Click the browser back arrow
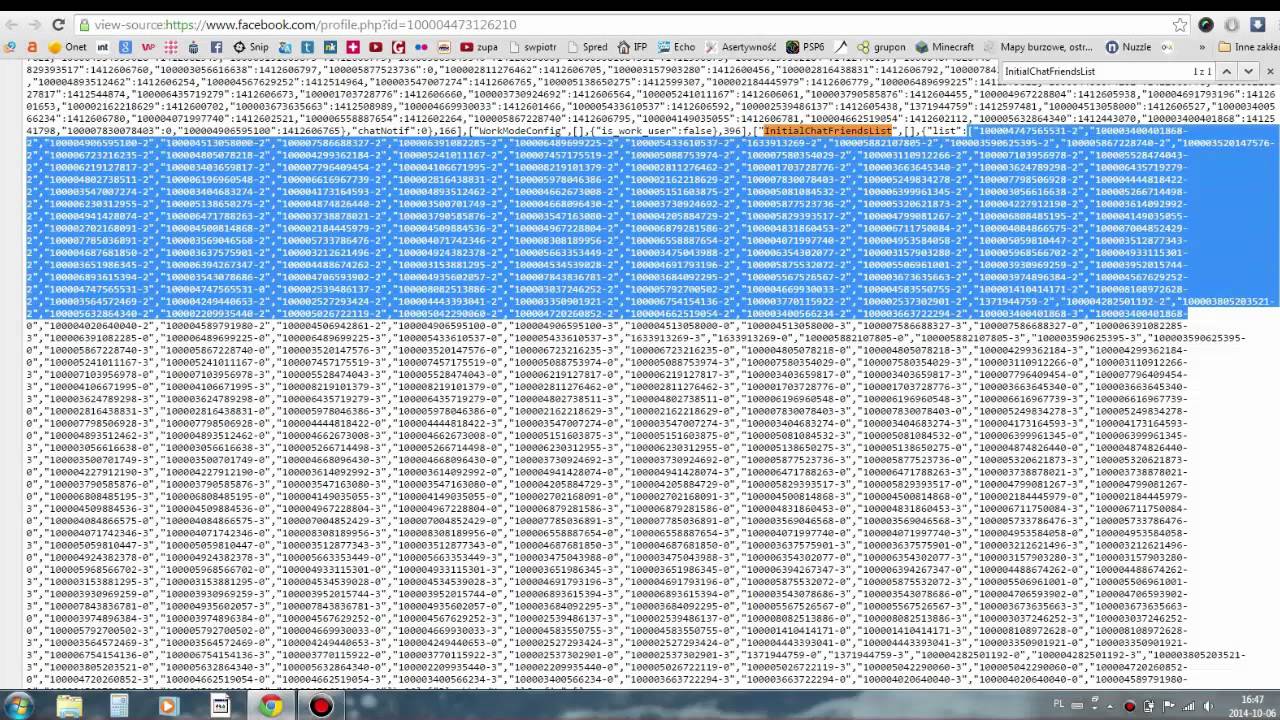 [12, 25]
